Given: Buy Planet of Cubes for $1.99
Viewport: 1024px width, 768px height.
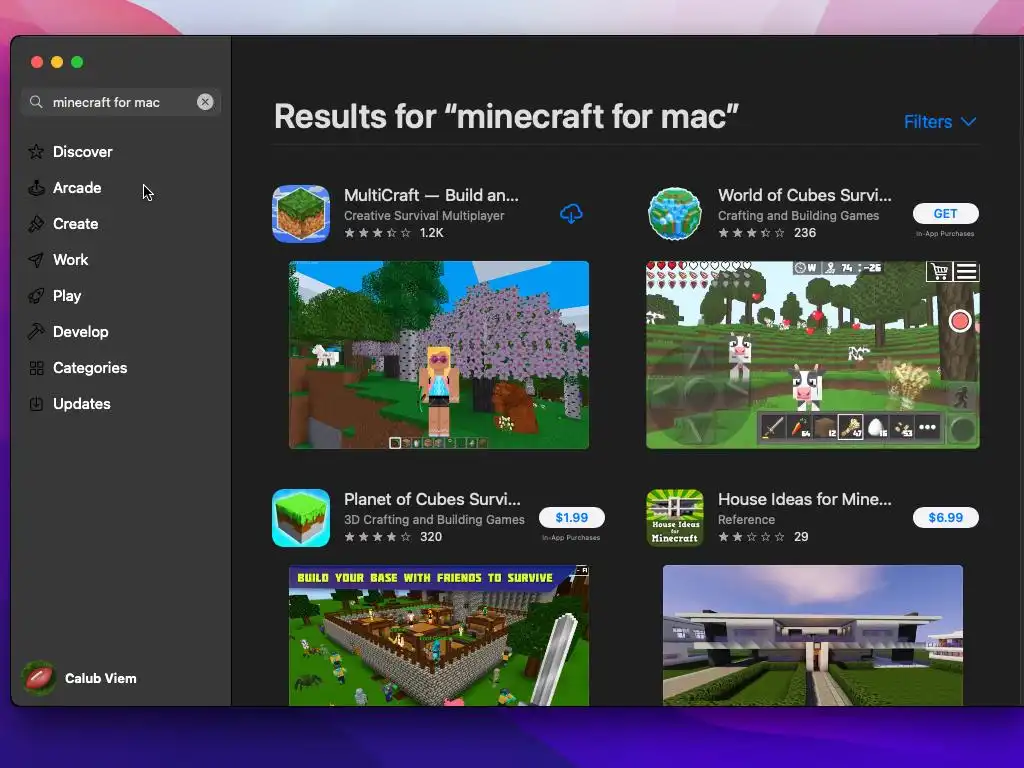Looking at the screenshot, I should pyautogui.click(x=571, y=517).
